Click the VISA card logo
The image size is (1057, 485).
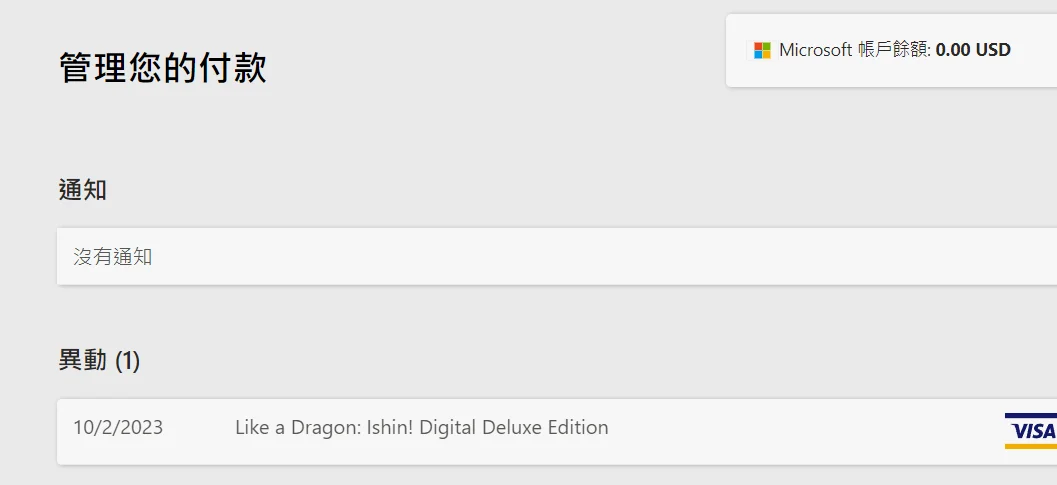pos(1031,431)
